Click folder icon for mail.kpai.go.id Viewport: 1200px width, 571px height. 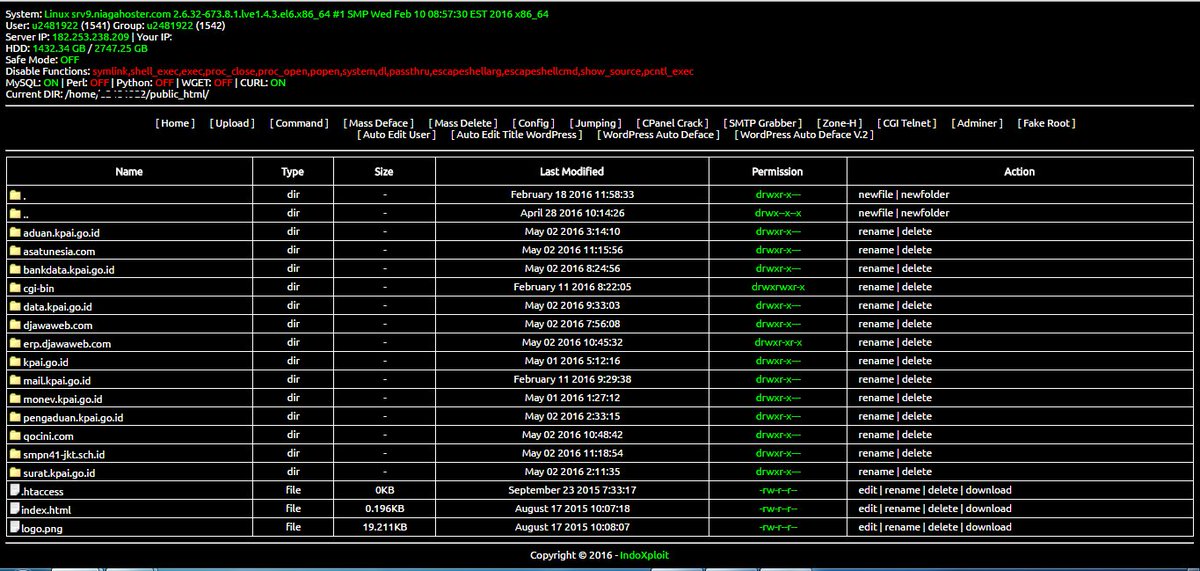pyautogui.click(x=15, y=380)
